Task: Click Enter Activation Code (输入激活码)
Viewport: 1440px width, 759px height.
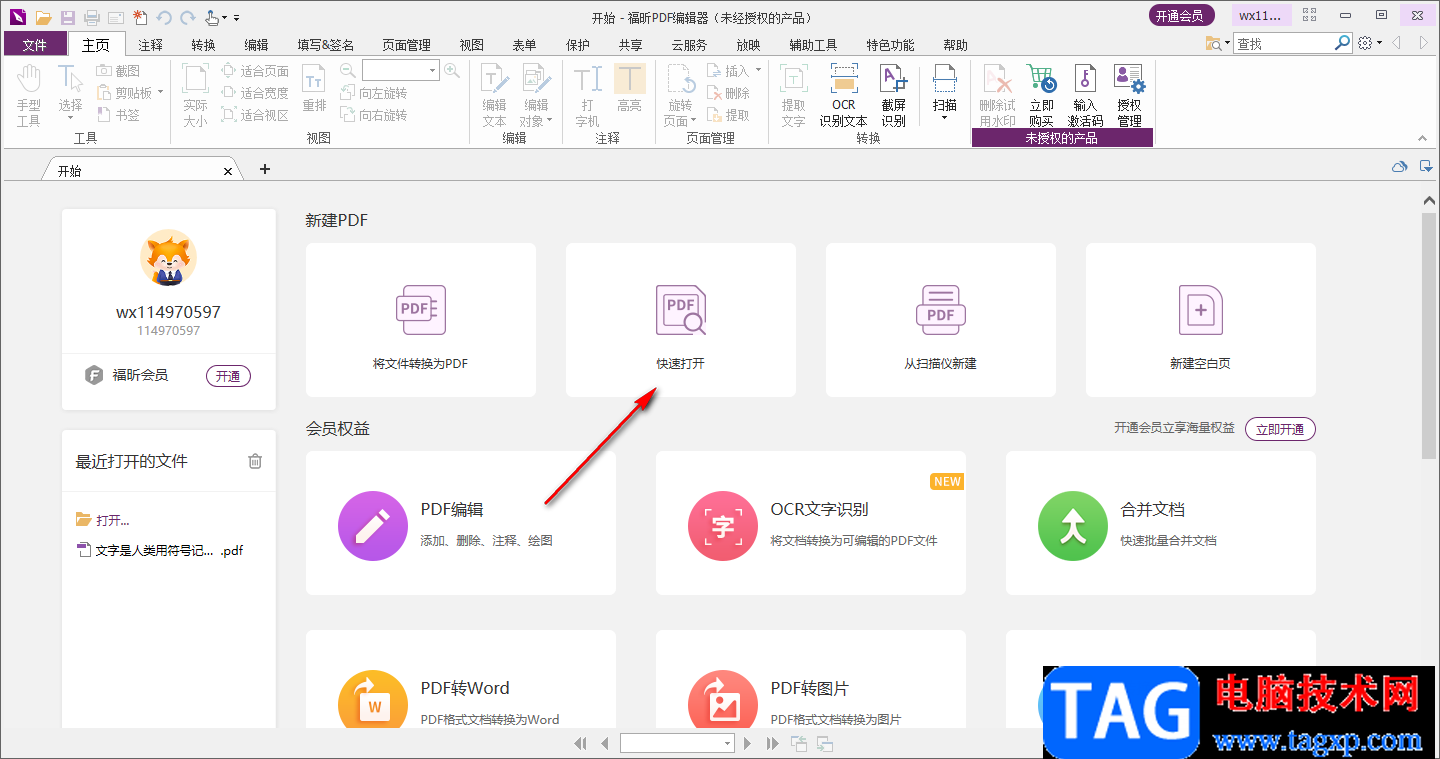Action: 1085,95
